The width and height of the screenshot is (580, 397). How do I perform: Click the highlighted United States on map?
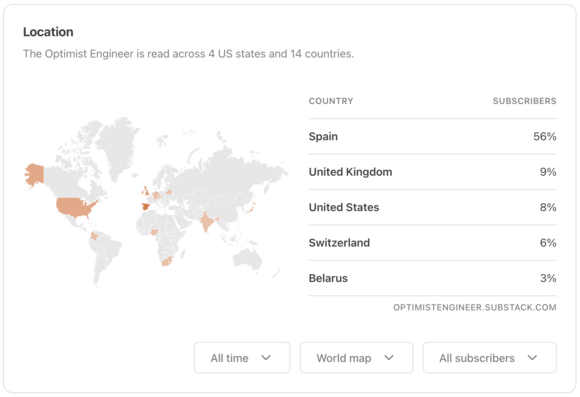click(x=74, y=207)
